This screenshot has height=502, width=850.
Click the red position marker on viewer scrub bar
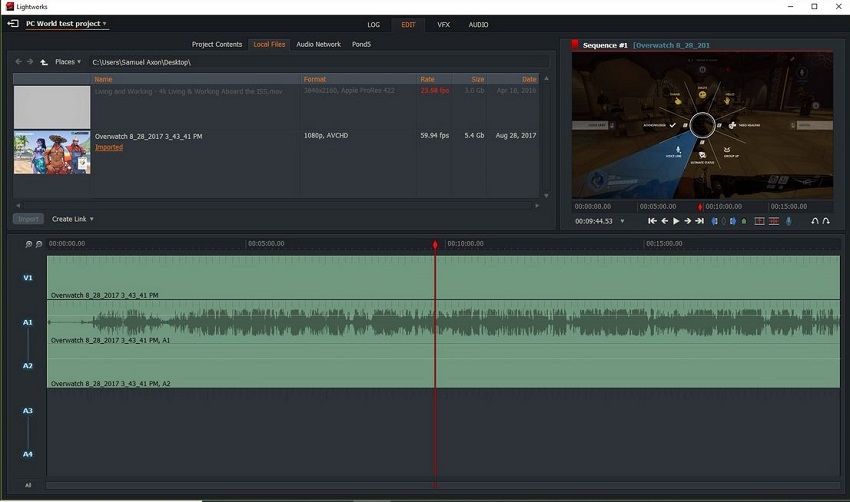(x=700, y=207)
